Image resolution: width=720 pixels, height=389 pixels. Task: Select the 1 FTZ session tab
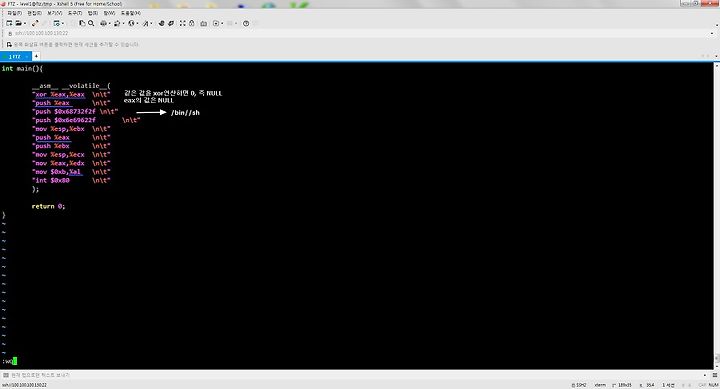click(x=15, y=56)
